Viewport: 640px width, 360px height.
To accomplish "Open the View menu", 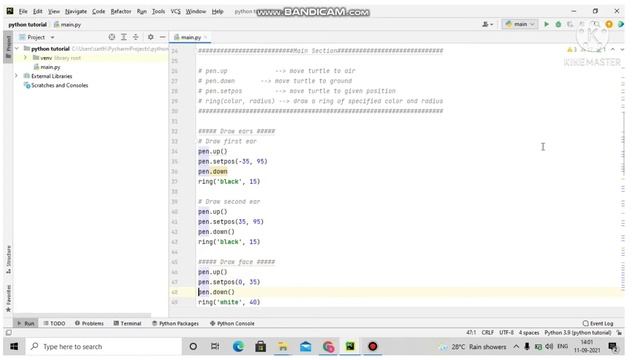I will [x=53, y=11].
